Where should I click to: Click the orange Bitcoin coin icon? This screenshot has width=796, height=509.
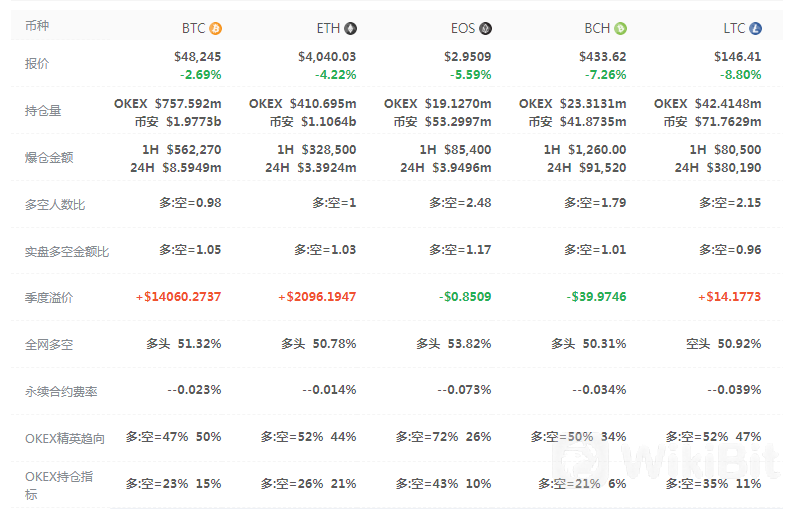216,28
